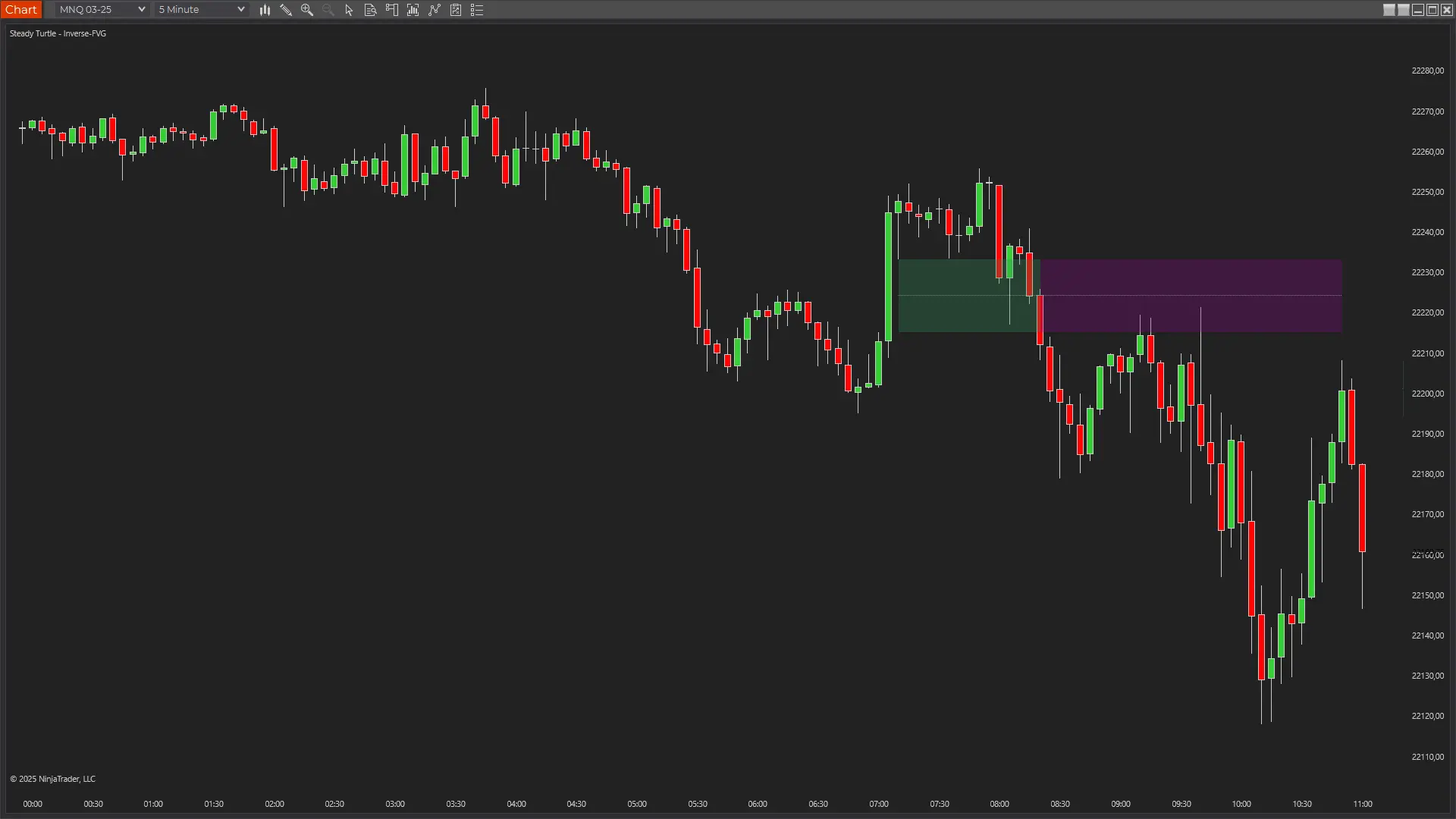Open the indicators icon
The height and width of the screenshot is (819, 1456).
(x=435, y=10)
